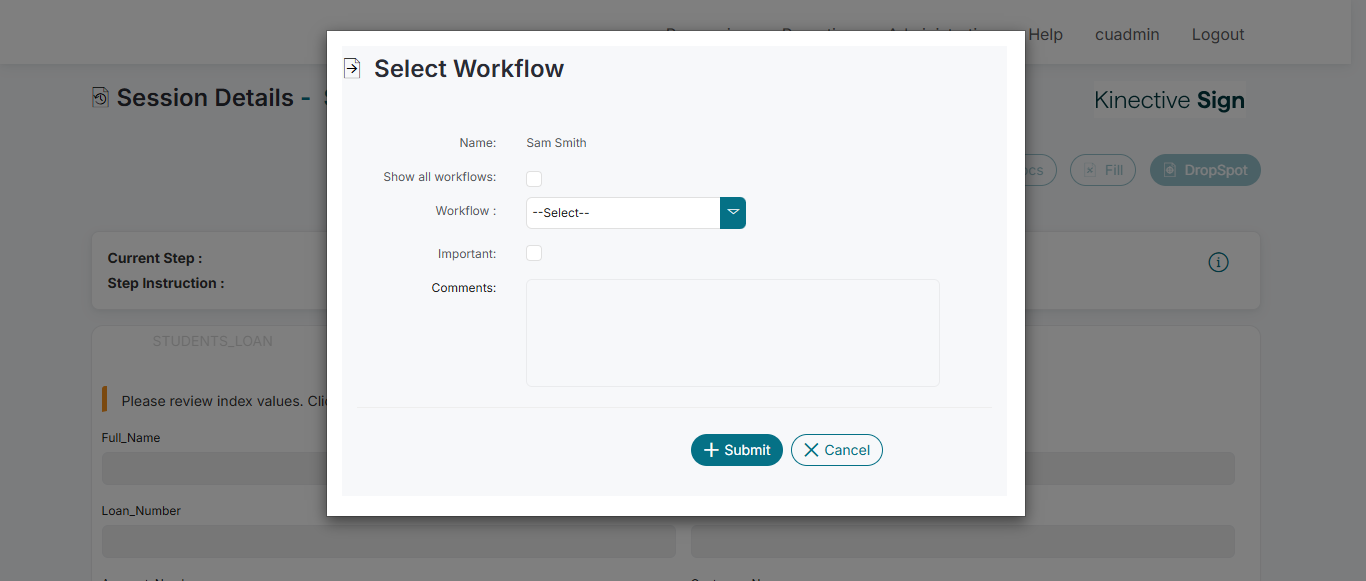
Task: Click the X icon on Cancel
Action: coord(811,450)
